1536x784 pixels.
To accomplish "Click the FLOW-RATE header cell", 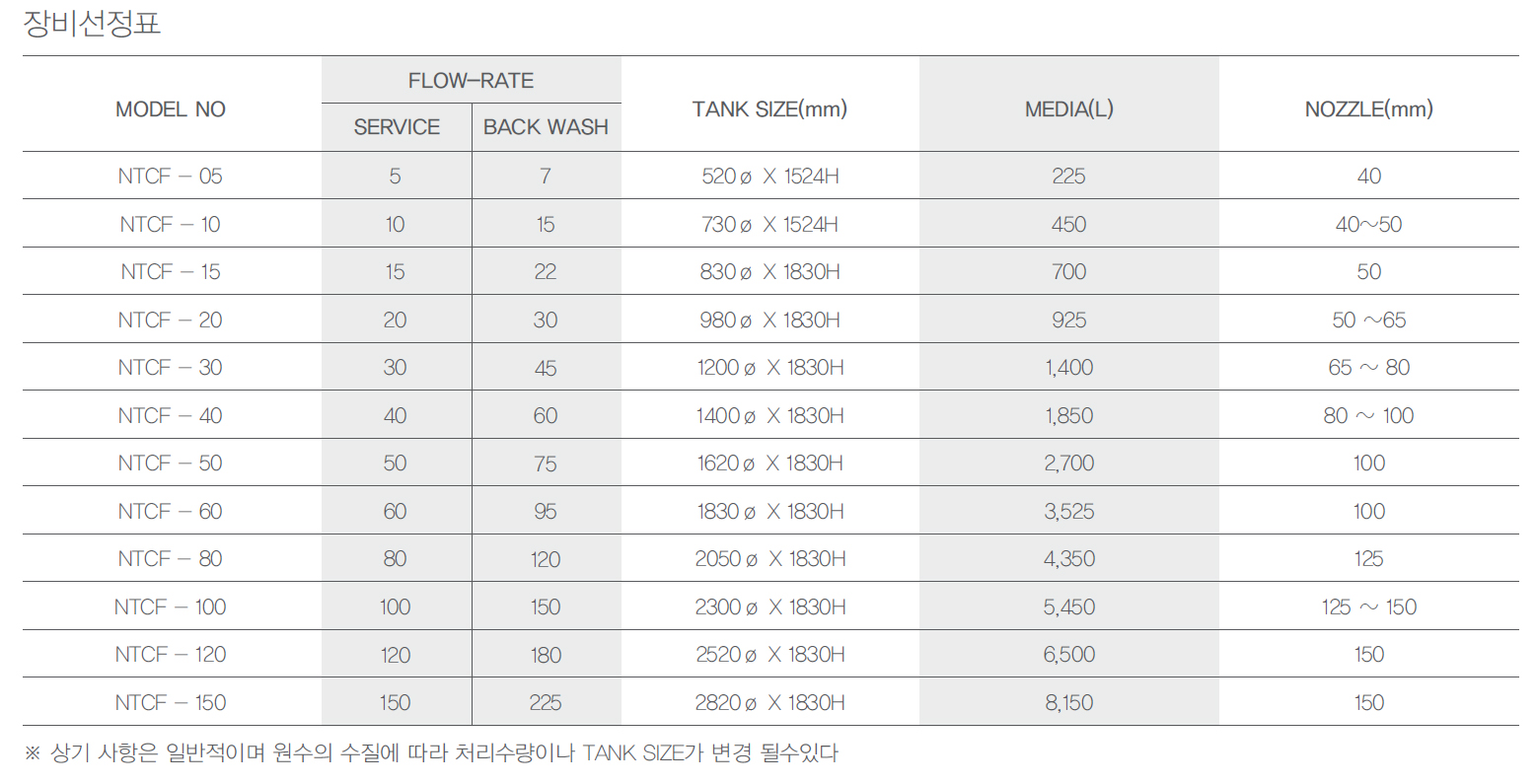I will click(471, 81).
